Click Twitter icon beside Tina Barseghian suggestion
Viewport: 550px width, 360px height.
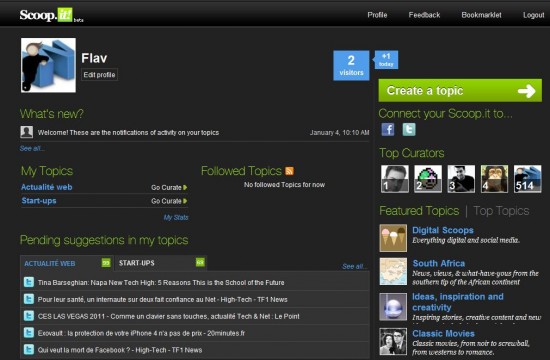pos(28,282)
